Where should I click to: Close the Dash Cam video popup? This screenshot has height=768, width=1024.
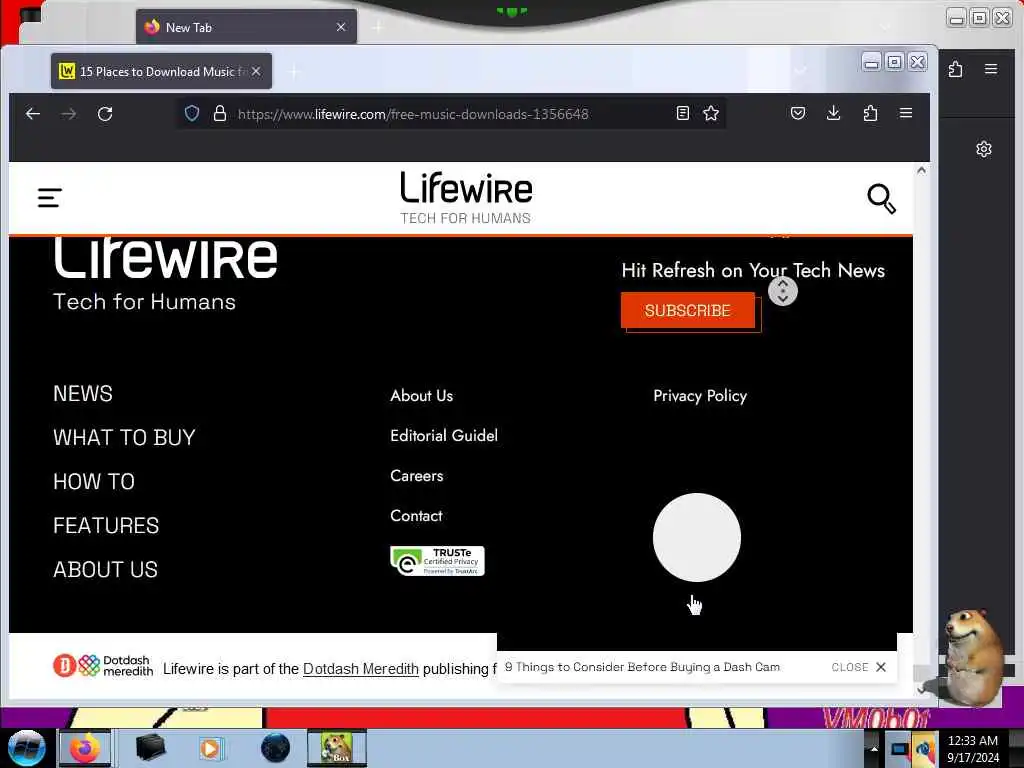tap(859, 667)
